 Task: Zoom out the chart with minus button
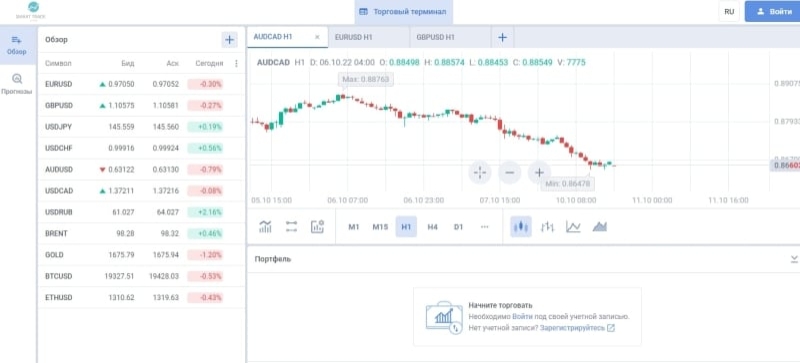pos(509,173)
